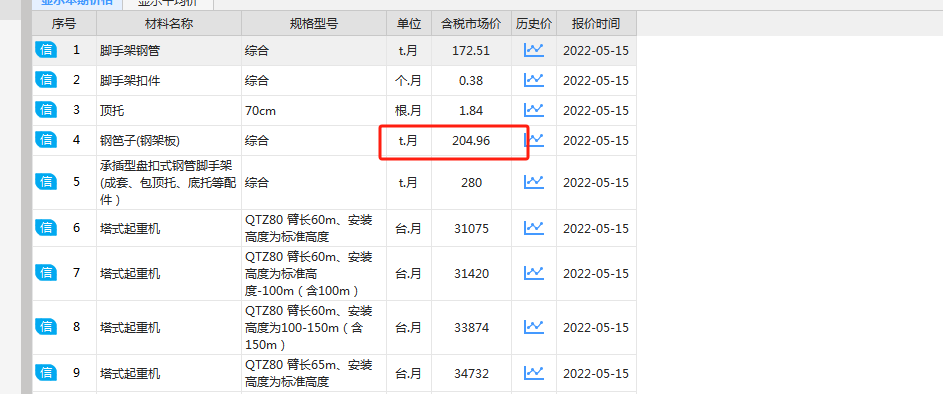Click the 信 badge for 脚手架扣件
This screenshot has height=394, width=943.
tap(46, 80)
